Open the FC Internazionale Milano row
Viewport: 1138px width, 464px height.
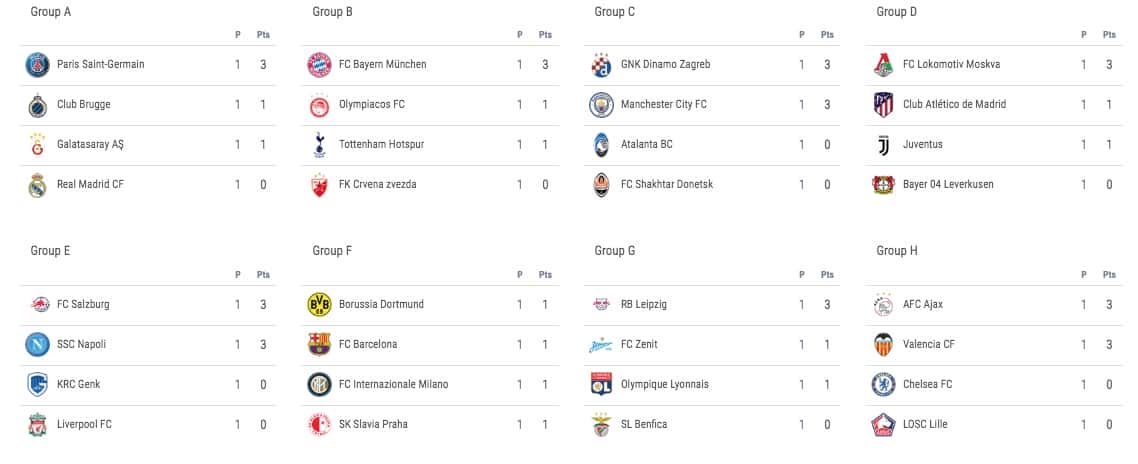click(x=430, y=384)
